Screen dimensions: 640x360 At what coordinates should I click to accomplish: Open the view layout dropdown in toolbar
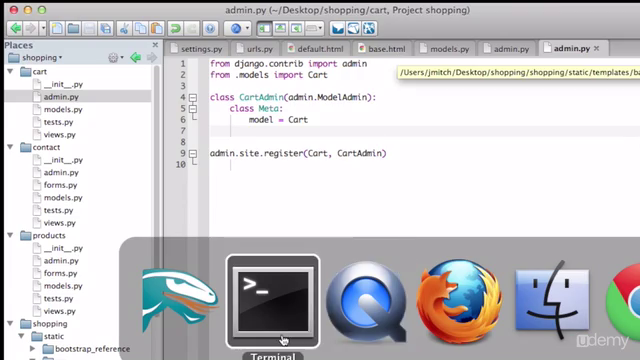point(314,28)
